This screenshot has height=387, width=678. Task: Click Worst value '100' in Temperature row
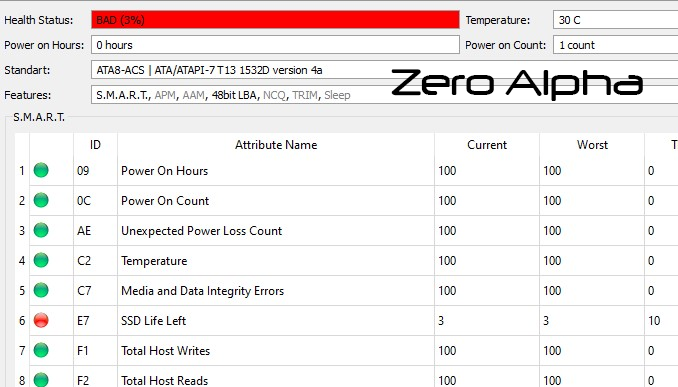pyautogui.click(x=552, y=261)
